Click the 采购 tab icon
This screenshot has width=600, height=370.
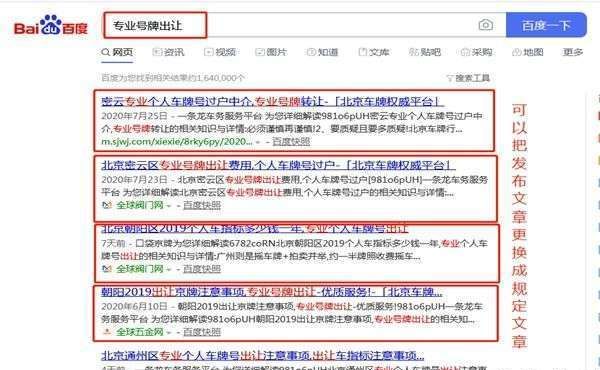point(465,52)
